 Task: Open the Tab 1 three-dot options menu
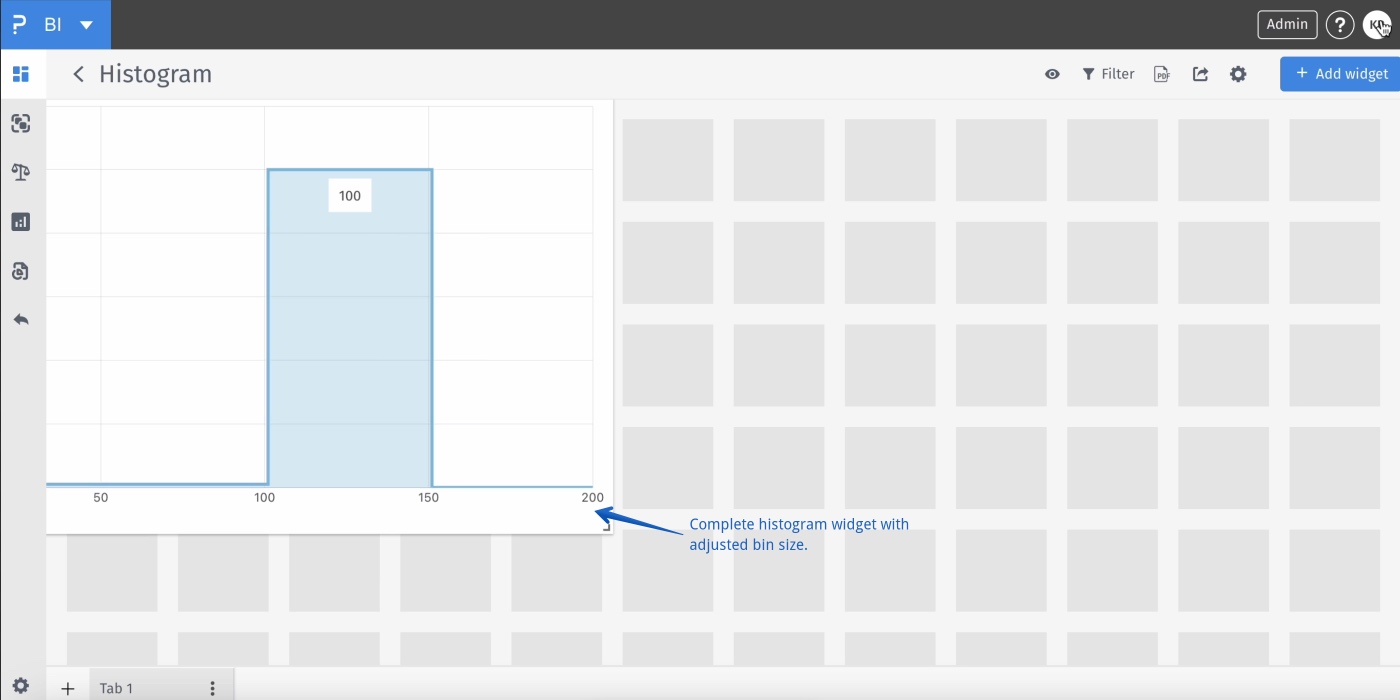tap(212, 688)
